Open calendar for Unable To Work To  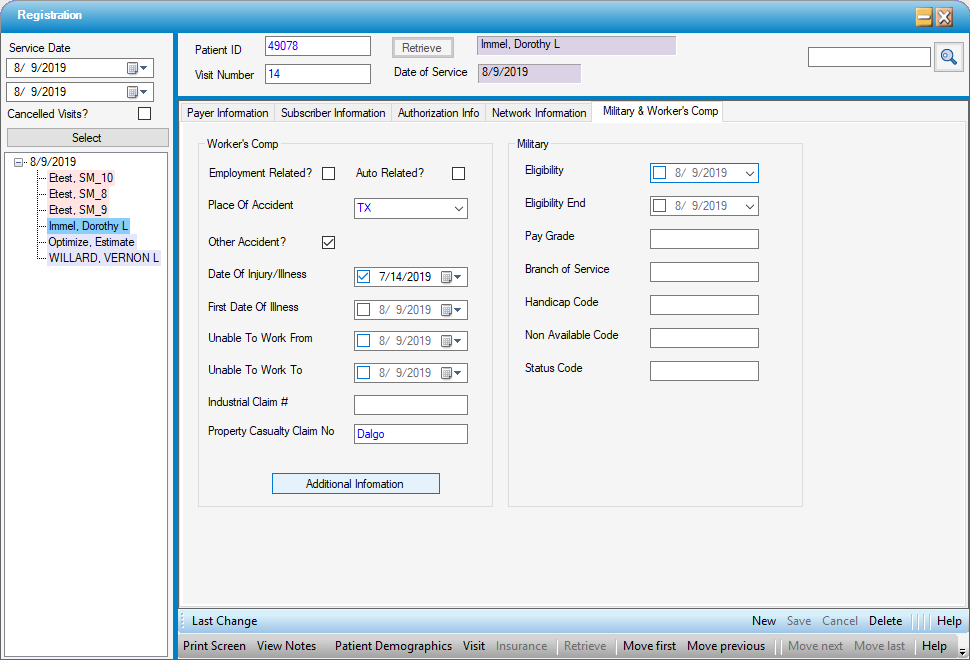point(452,373)
